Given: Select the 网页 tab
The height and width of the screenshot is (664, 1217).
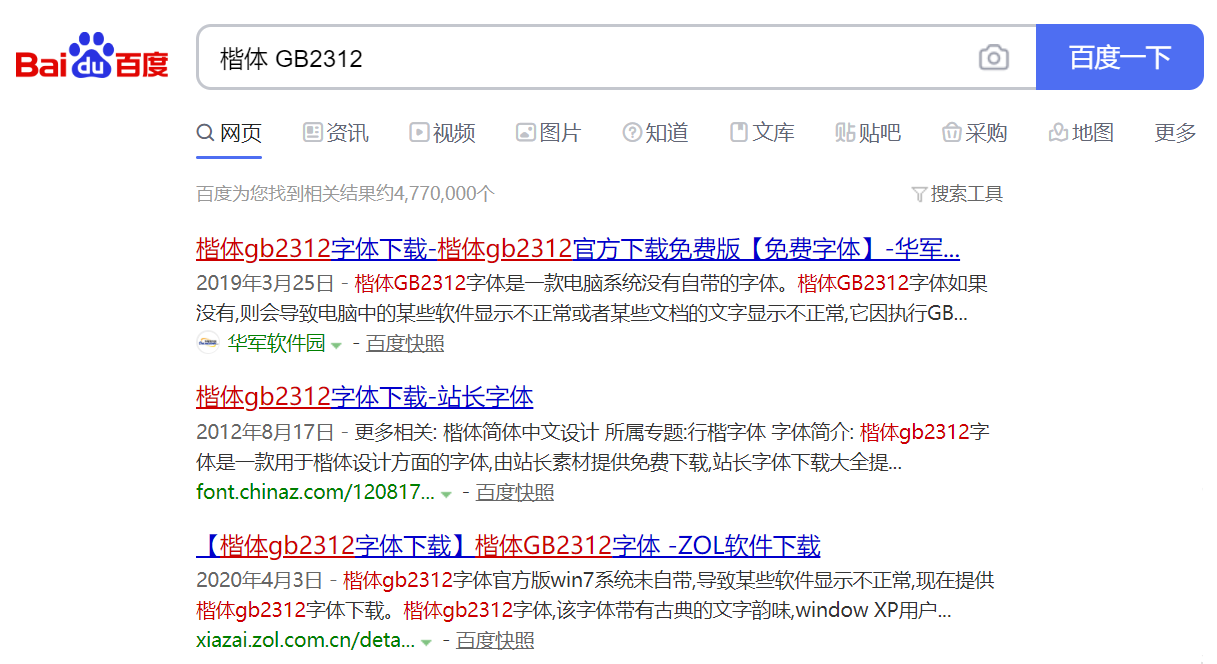Looking at the screenshot, I should [x=229, y=132].
